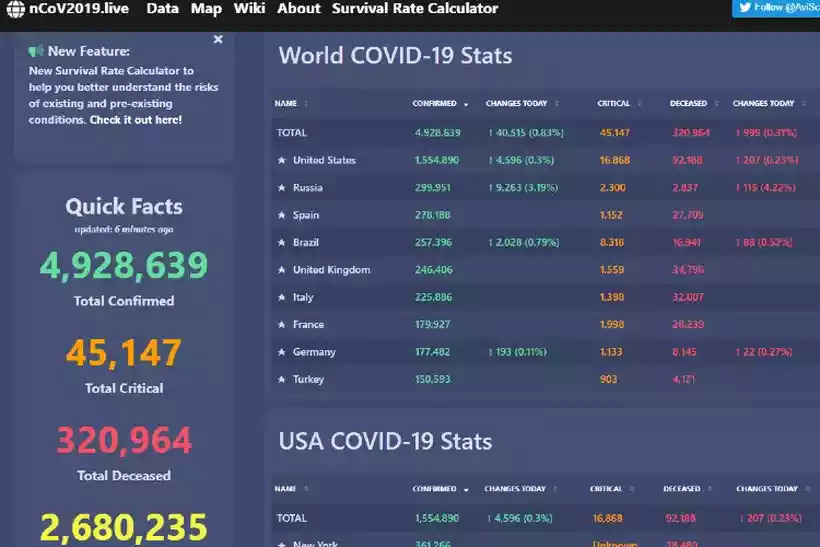Open the Map page in top navigation
Image resolution: width=820 pixels, height=547 pixels.
pyautogui.click(x=206, y=9)
